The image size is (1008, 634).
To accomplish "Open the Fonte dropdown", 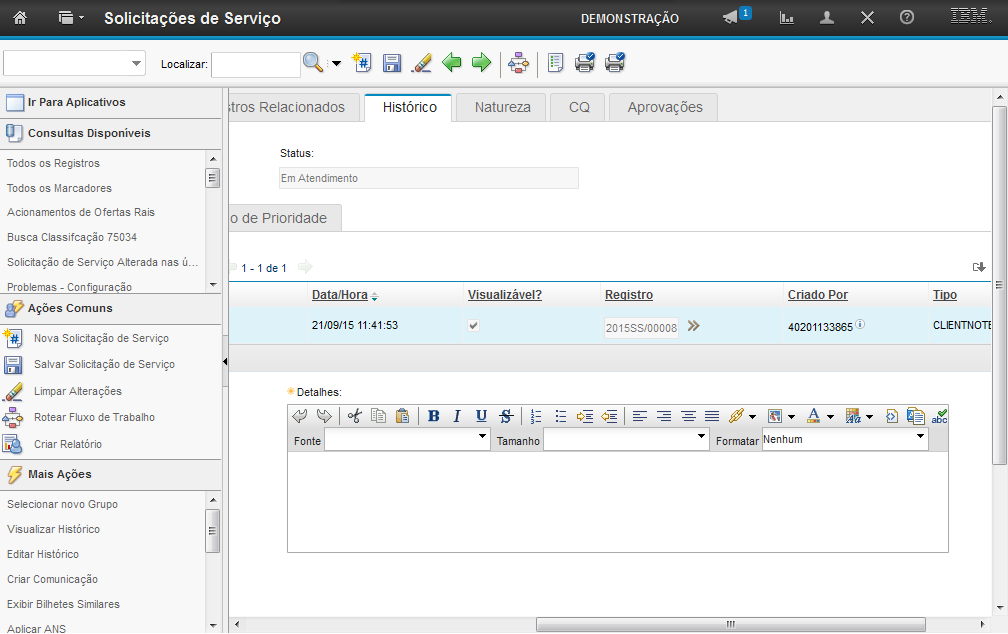I will click(407, 440).
